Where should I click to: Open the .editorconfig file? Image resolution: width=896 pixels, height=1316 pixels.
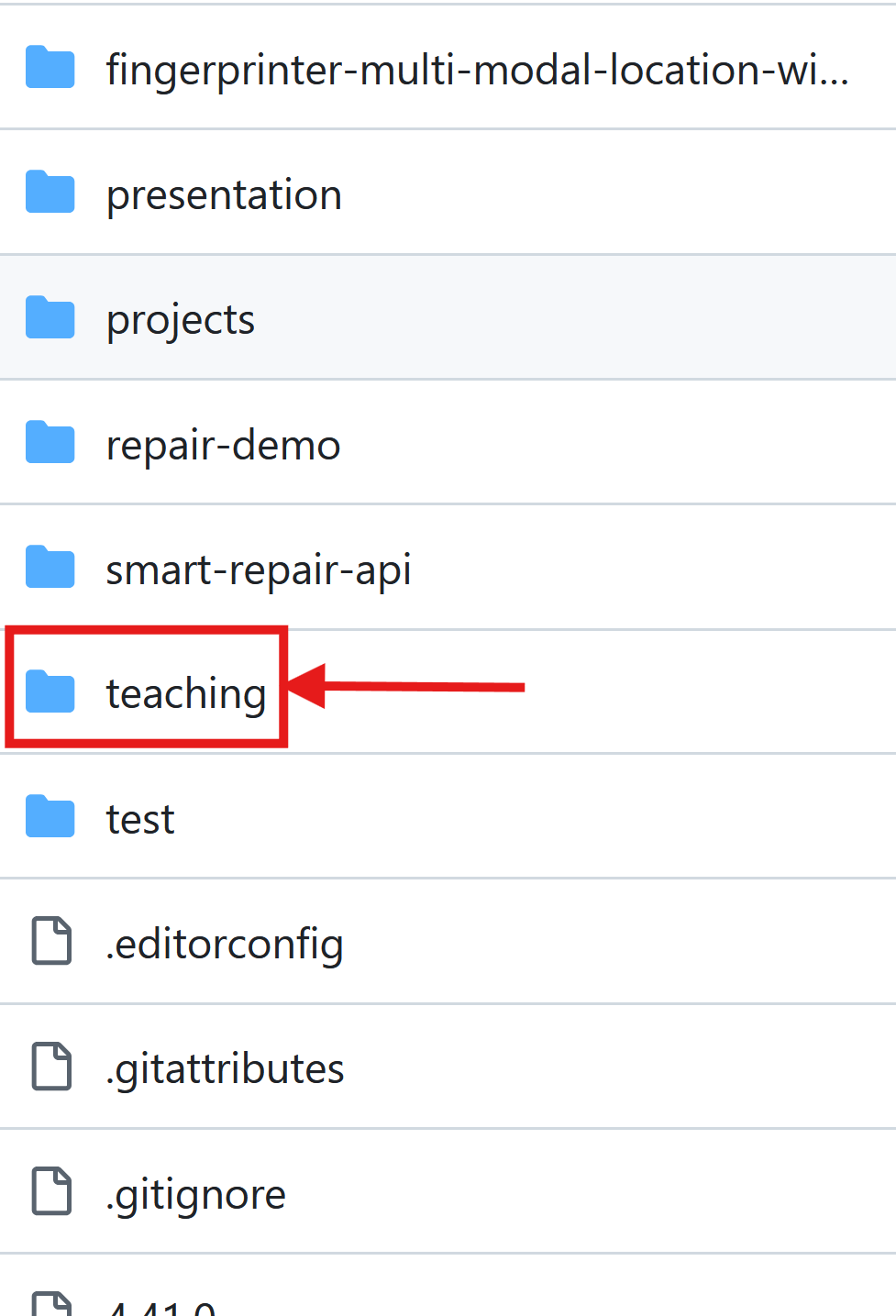(225, 942)
